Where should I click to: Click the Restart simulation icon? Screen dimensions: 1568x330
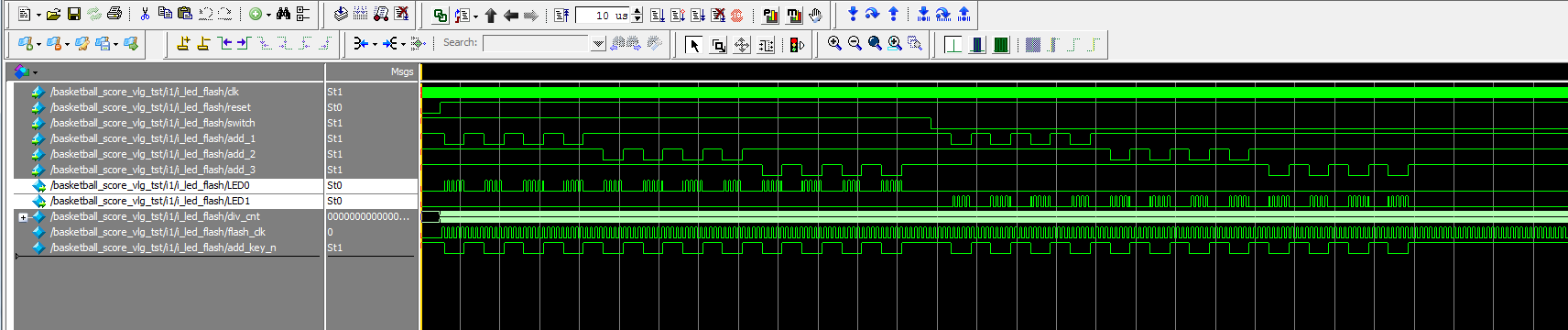(x=561, y=16)
